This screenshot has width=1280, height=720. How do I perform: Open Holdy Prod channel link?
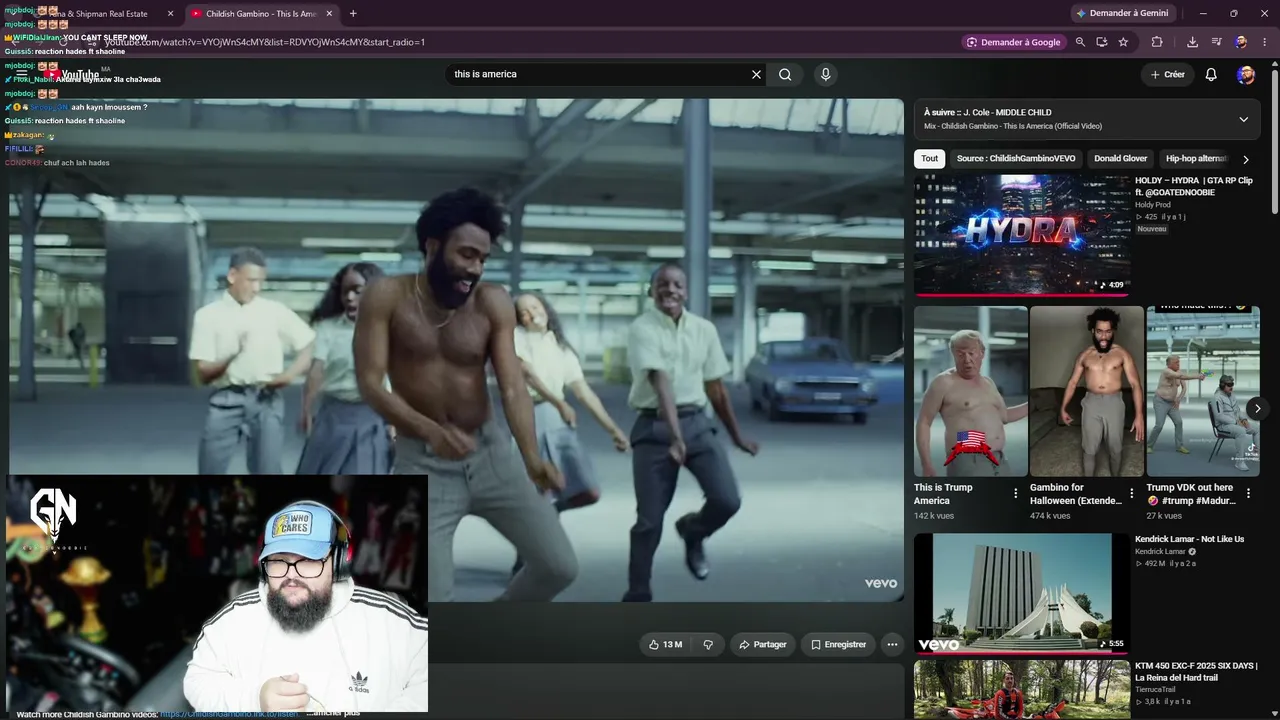[x=1153, y=205]
